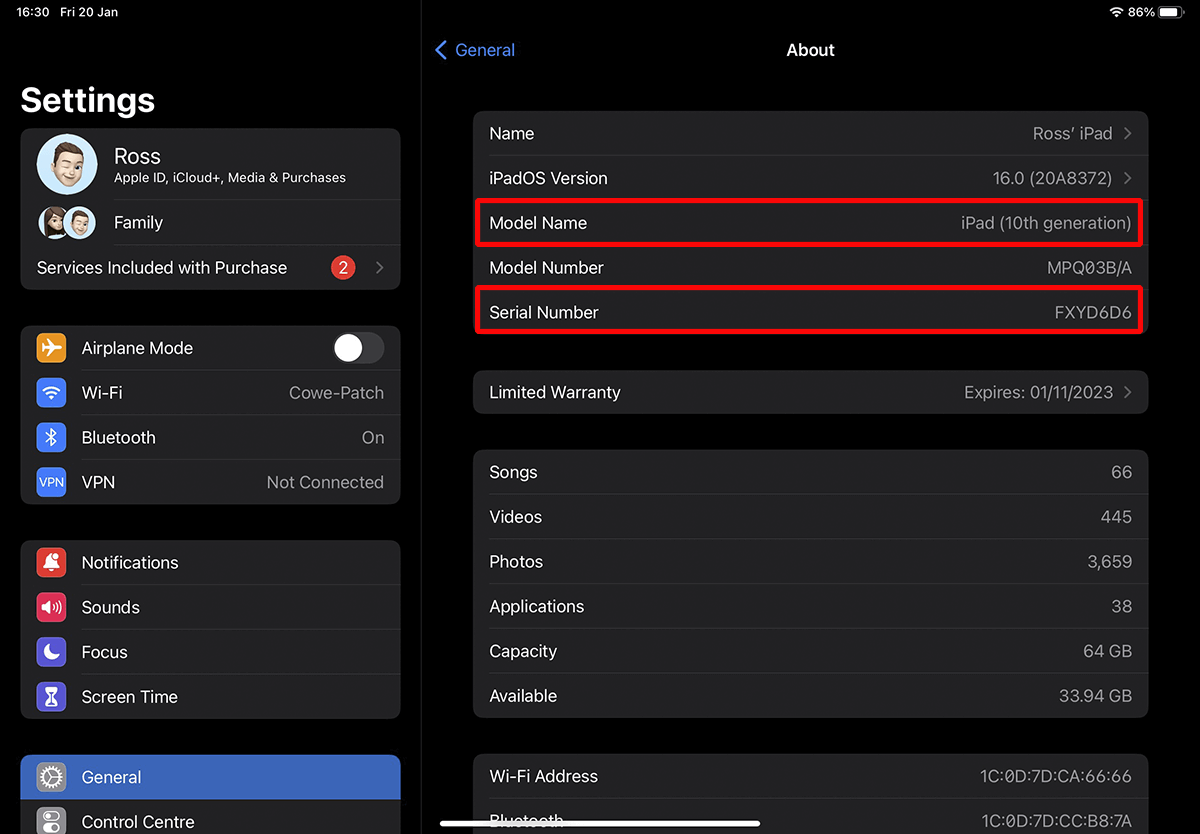Open Ross Apple ID account
Viewport: 1200px width, 834px height.
click(x=210, y=165)
